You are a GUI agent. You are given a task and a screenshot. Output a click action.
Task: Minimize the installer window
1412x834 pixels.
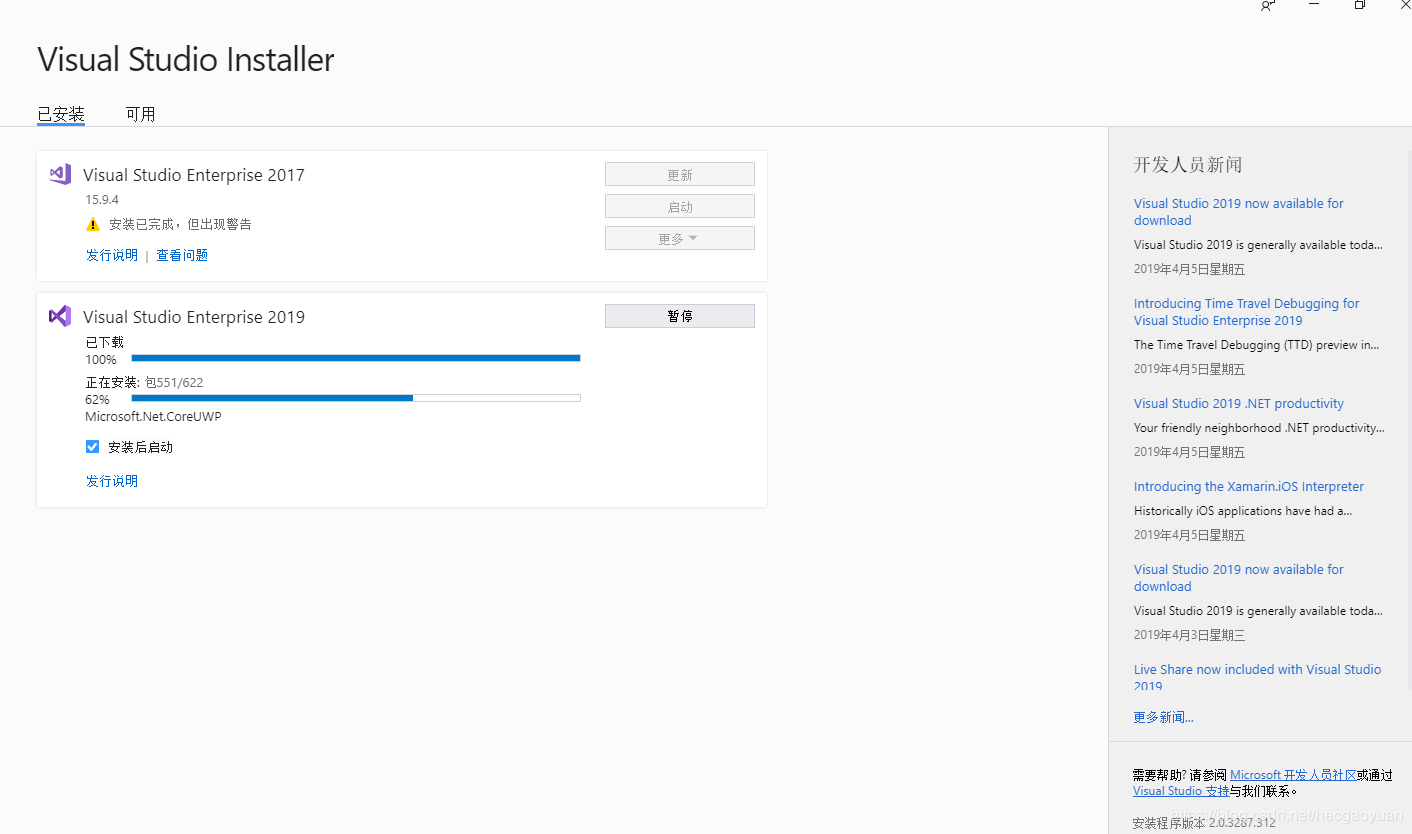[x=1314, y=5]
